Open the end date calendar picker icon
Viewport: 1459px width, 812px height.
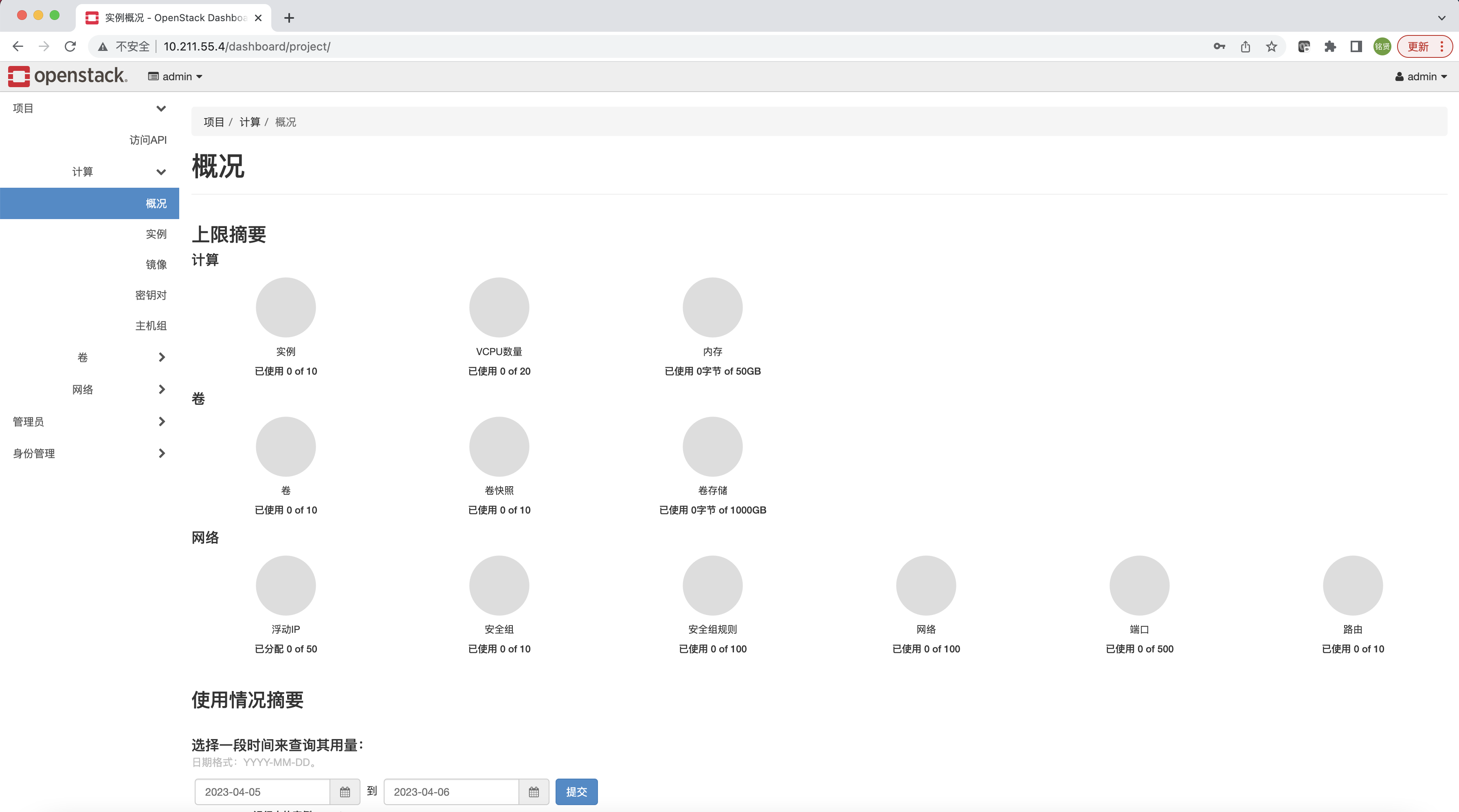click(x=533, y=792)
